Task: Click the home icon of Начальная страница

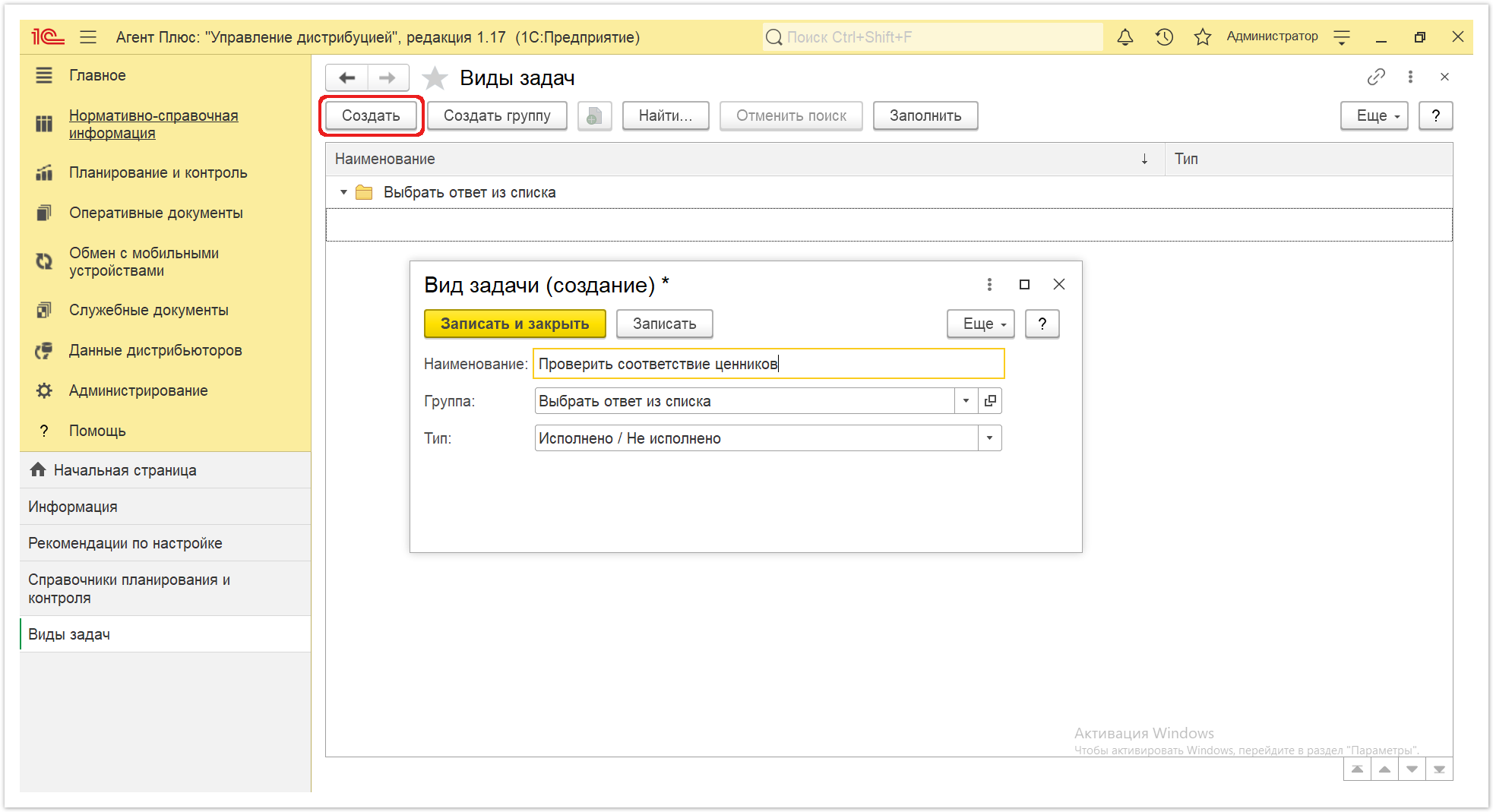Action: [x=38, y=469]
